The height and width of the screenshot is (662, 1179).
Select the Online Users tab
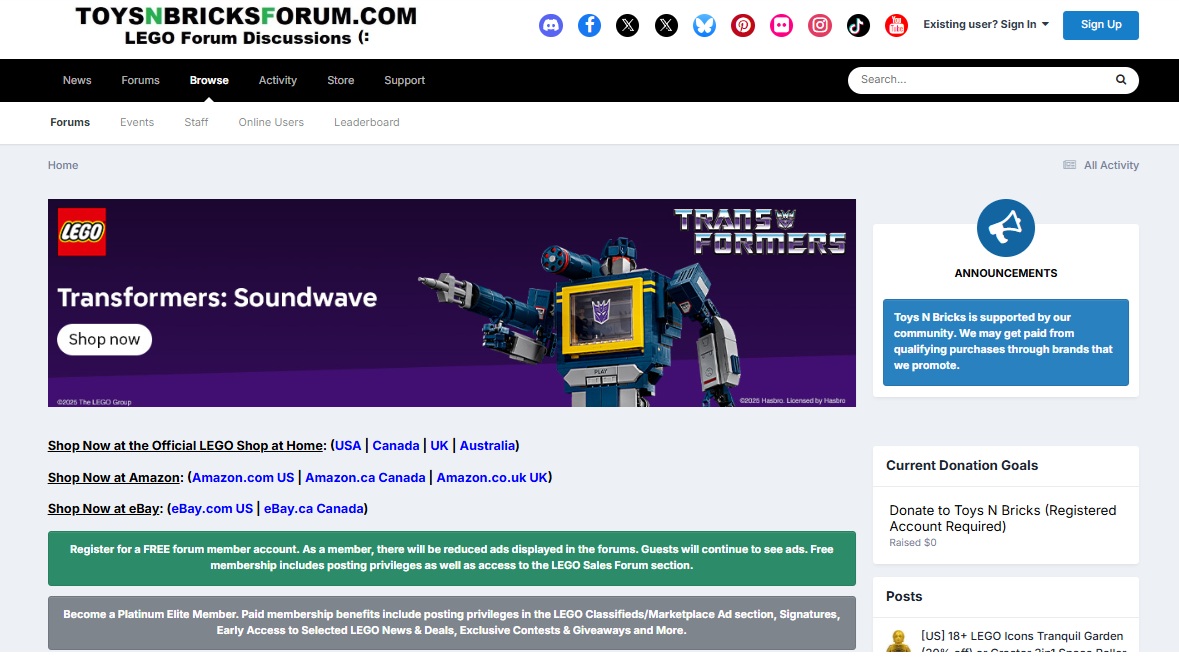[x=271, y=123]
